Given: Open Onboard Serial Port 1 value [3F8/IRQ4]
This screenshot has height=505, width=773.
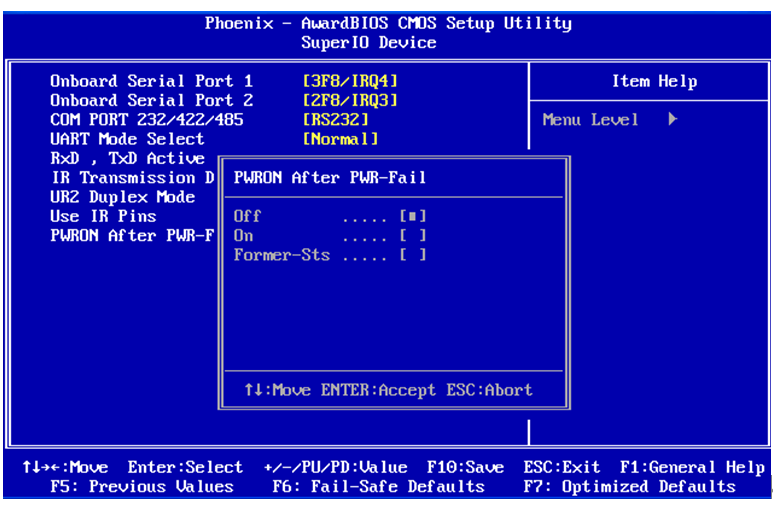Looking at the screenshot, I should [x=350, y=81].
